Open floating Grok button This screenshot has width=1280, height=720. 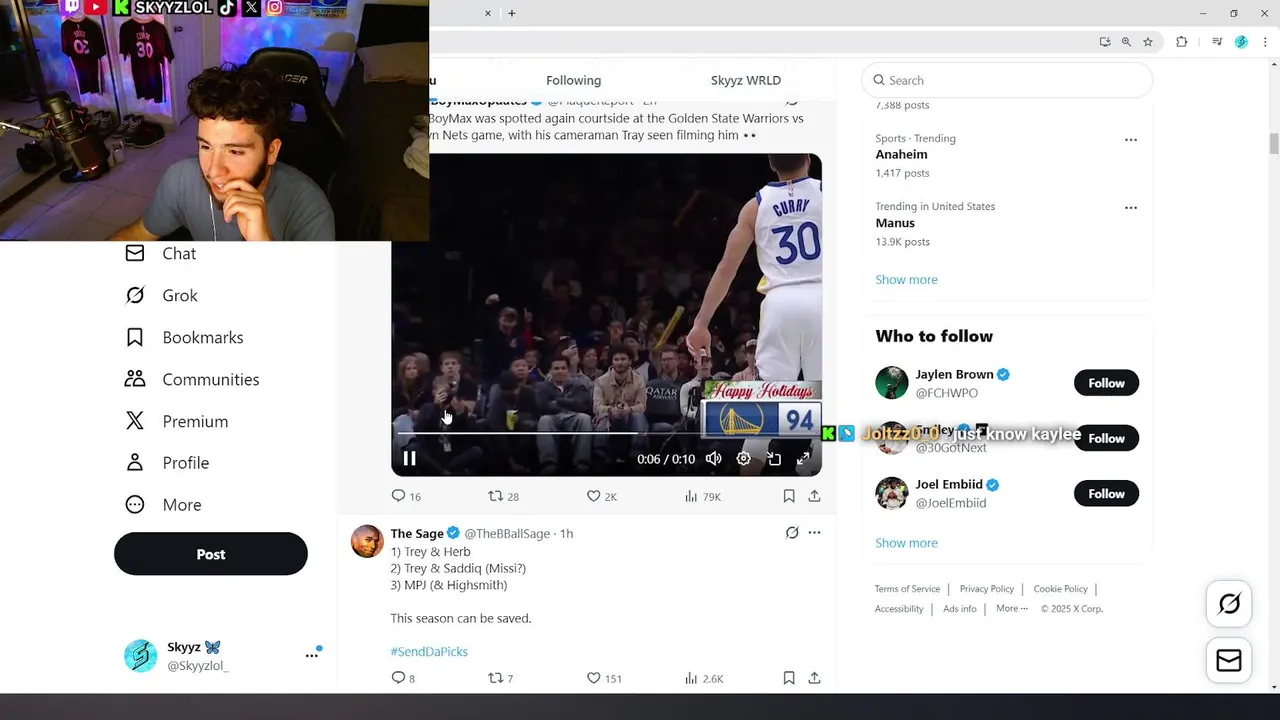click(1229, 604)
